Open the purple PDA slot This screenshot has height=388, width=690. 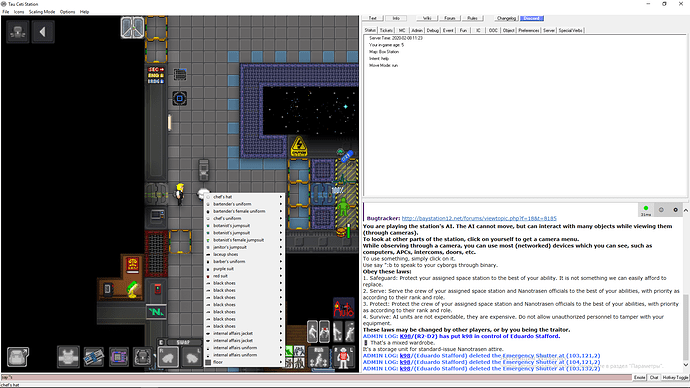(x=119, y=357)
